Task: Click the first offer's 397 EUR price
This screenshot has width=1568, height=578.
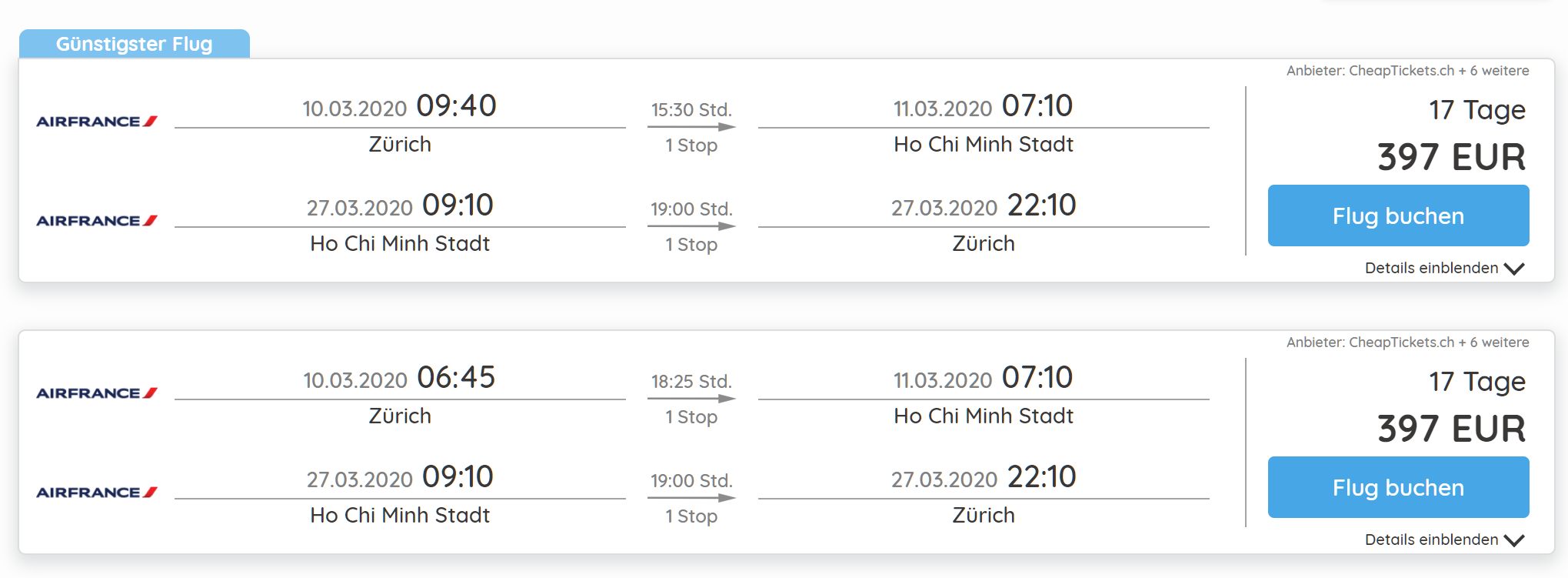Action: [1451, 157]
